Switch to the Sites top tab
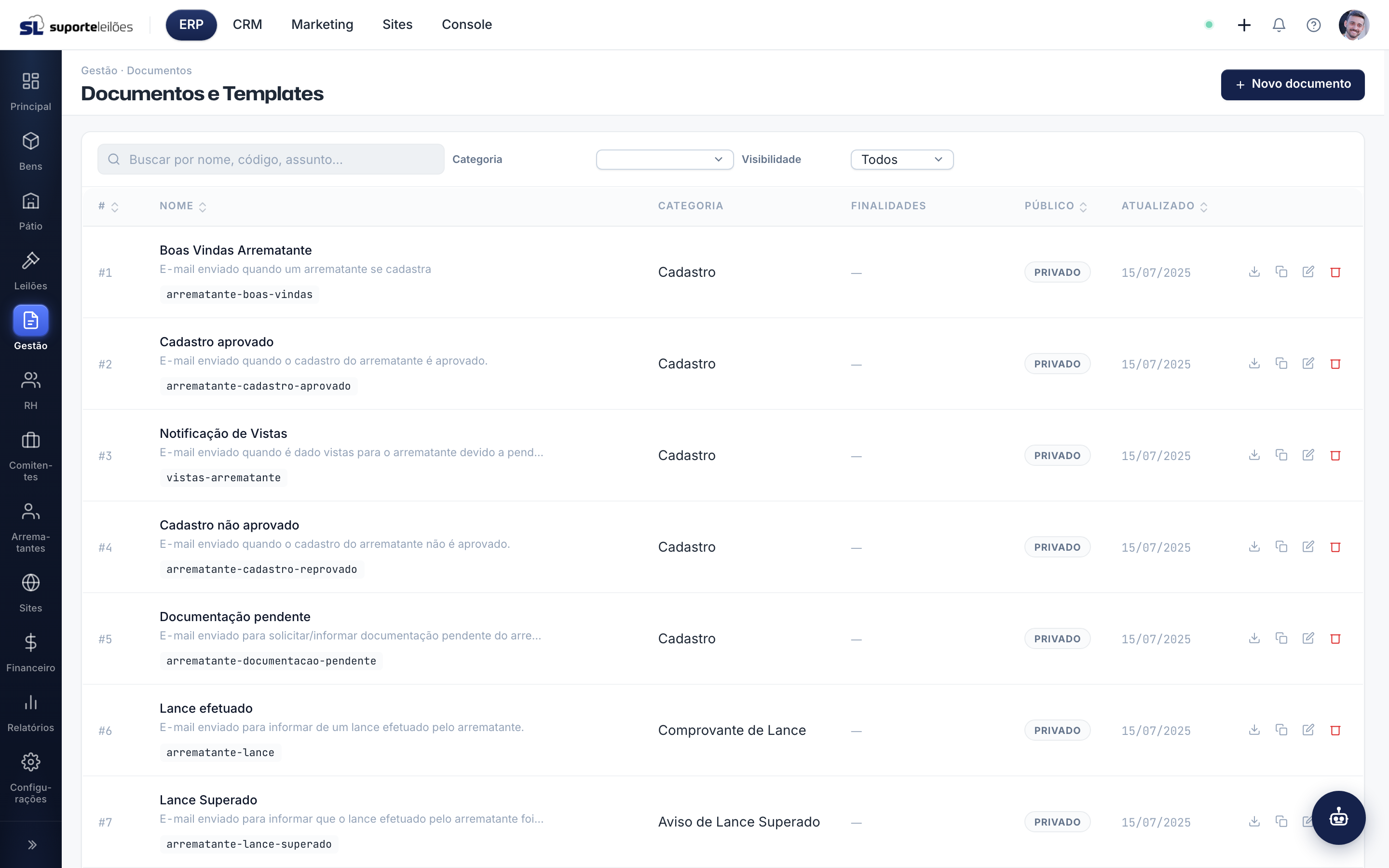This screenshot has width=1389, height=868. coord(397,25)
